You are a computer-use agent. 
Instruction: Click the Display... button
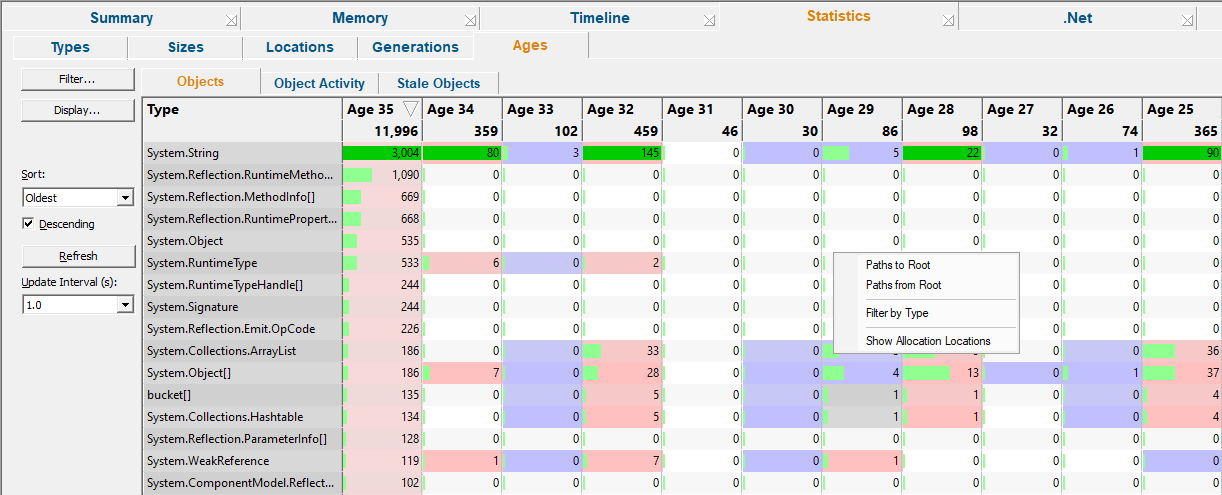77,110
